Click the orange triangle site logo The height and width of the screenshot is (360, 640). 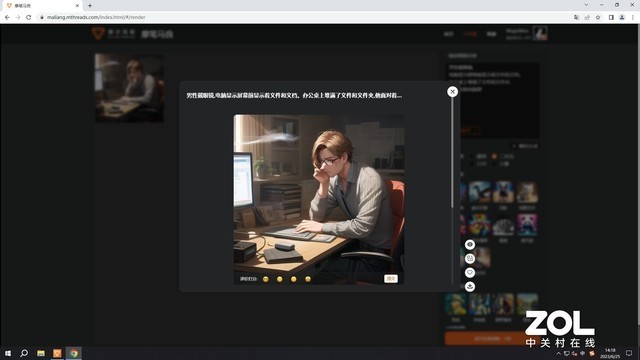(98, 33)
